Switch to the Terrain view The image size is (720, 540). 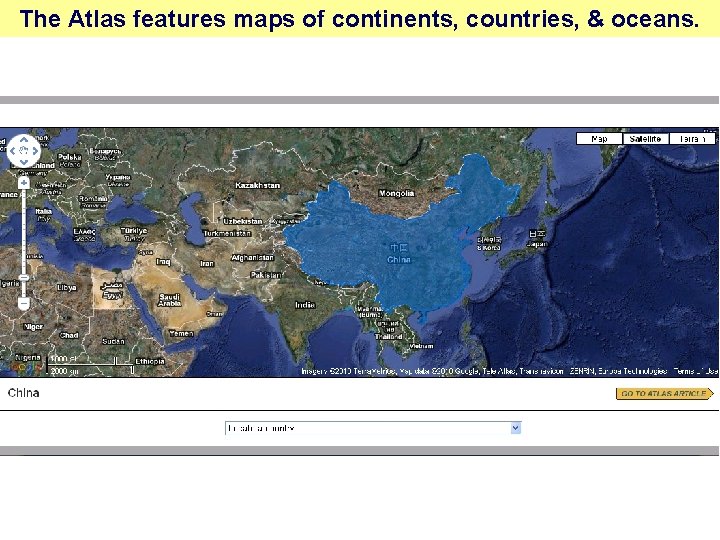click(692, 139)
